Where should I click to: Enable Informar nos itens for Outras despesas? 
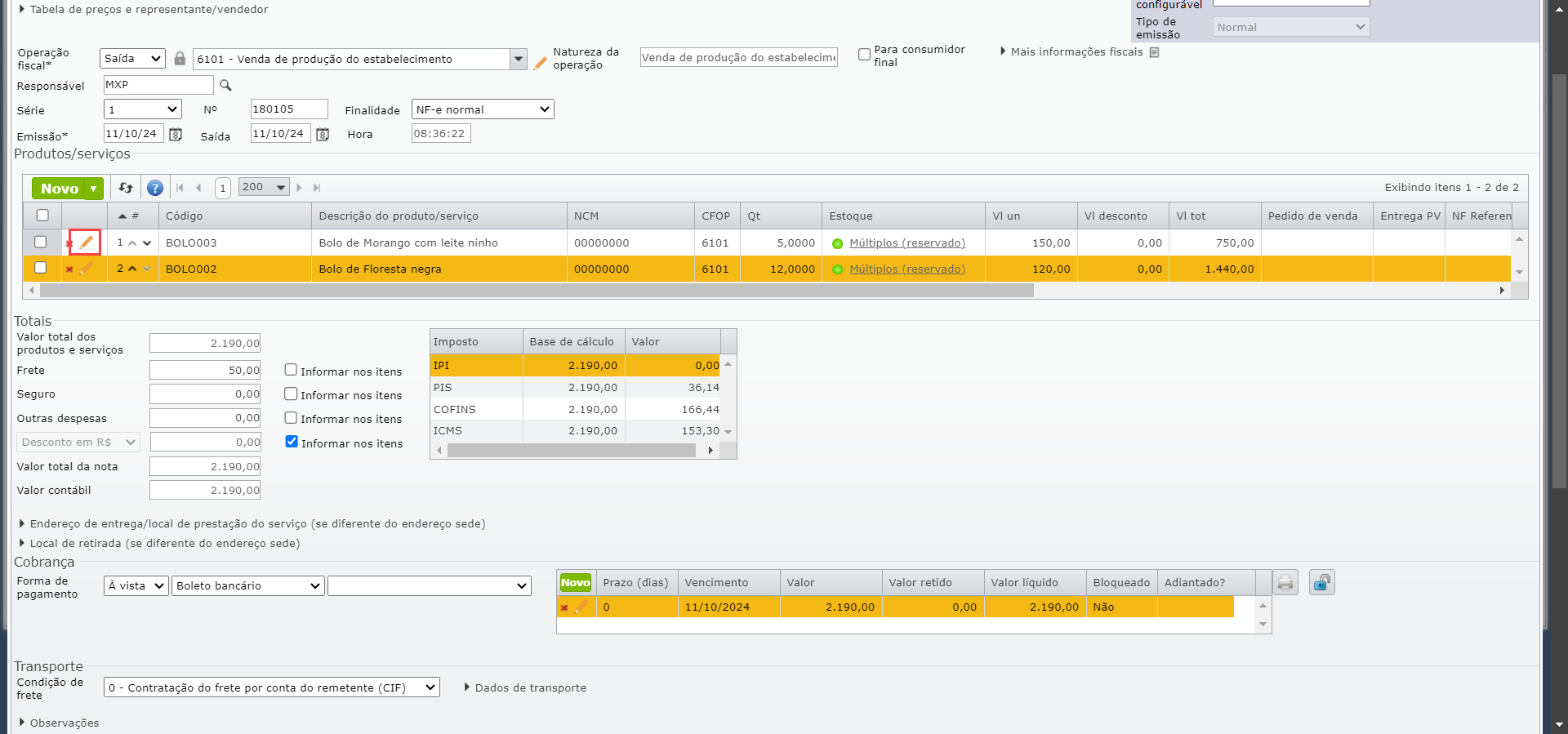(x=291, y=417)
